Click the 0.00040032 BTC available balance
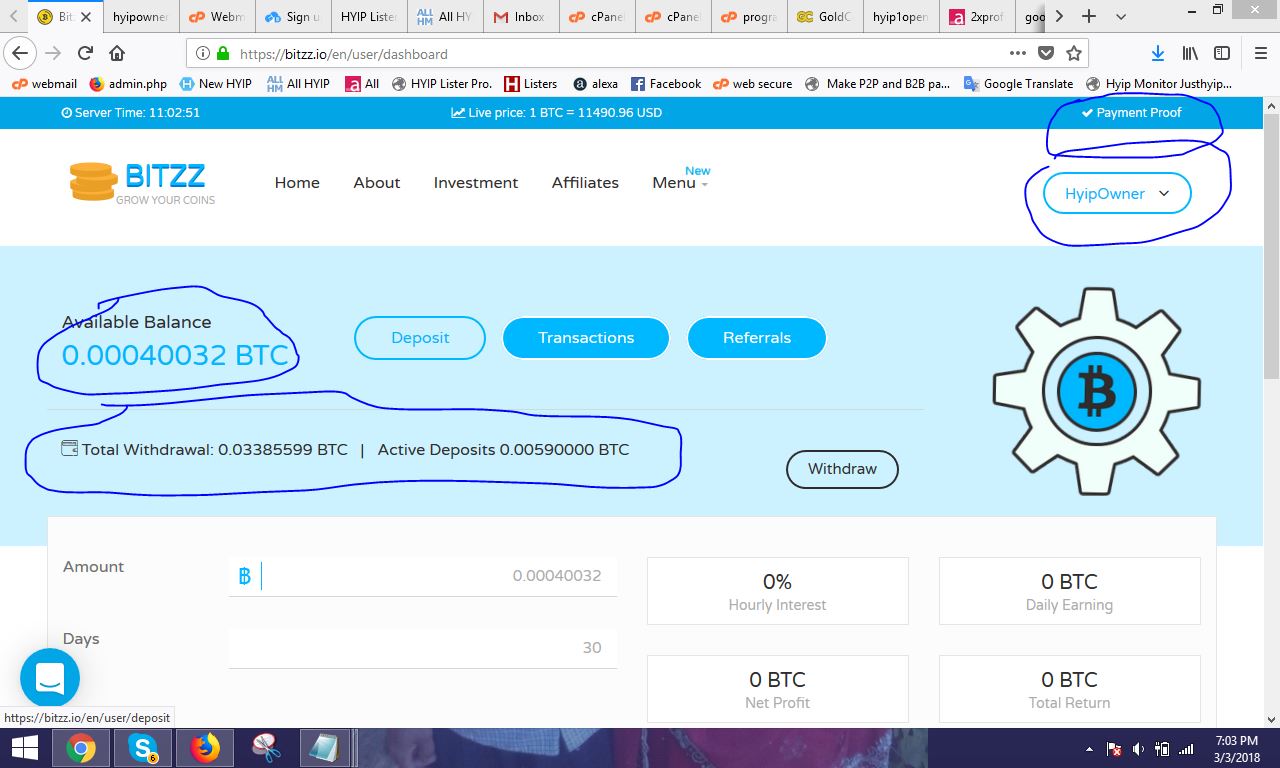 click(175, 355)
